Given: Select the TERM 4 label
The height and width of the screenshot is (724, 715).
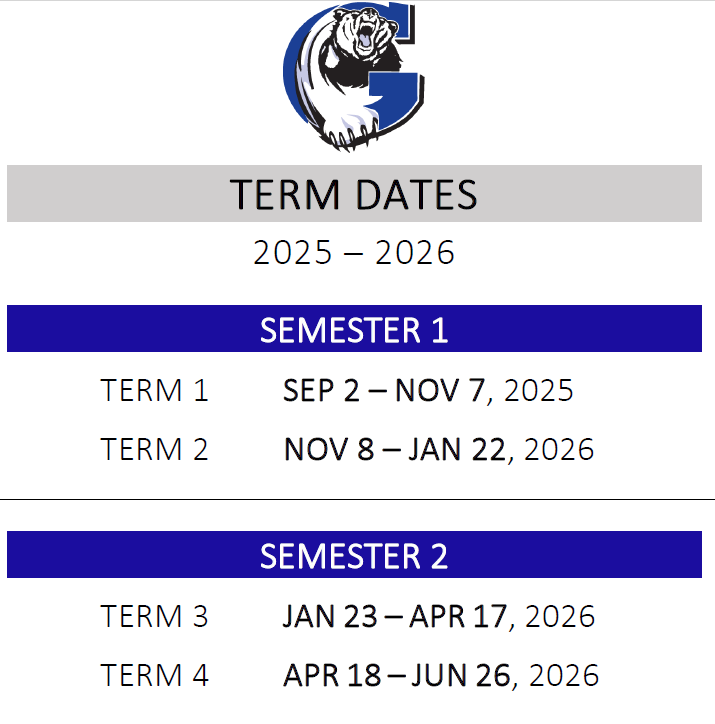Looking at the screenshot, I should tap(154, 675).
